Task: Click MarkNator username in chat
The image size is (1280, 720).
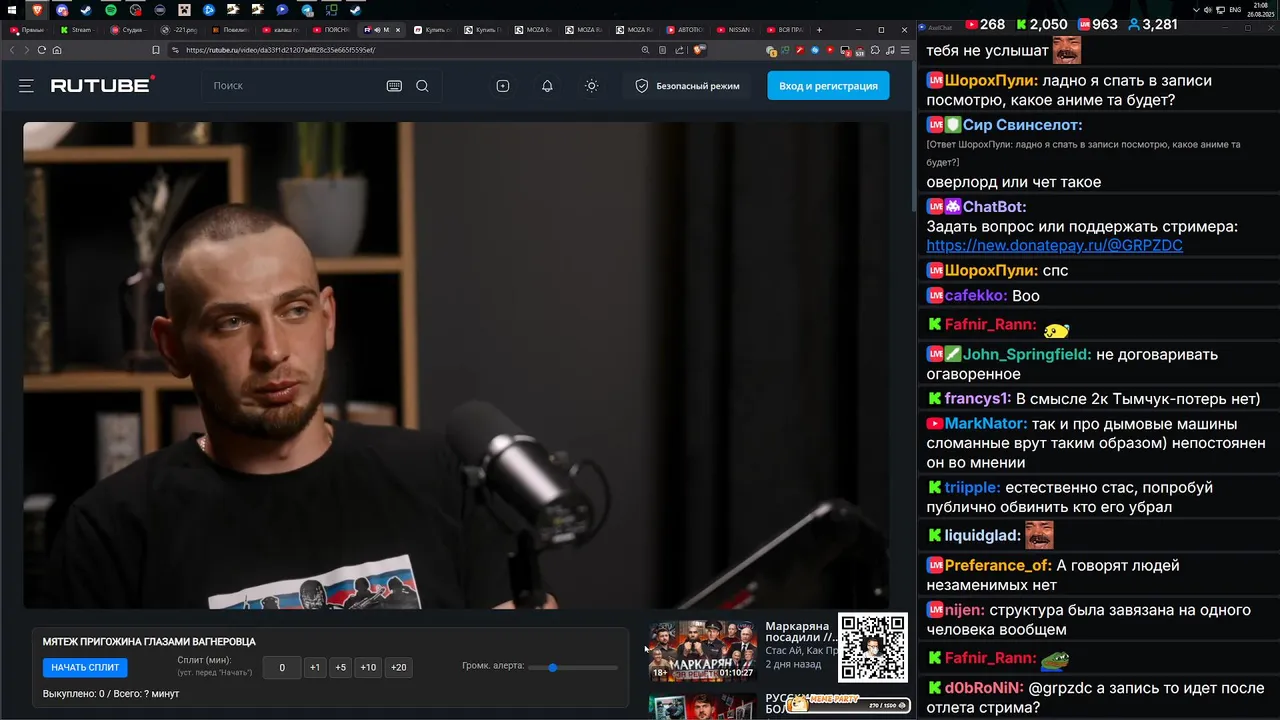Action: pos(986,424)
